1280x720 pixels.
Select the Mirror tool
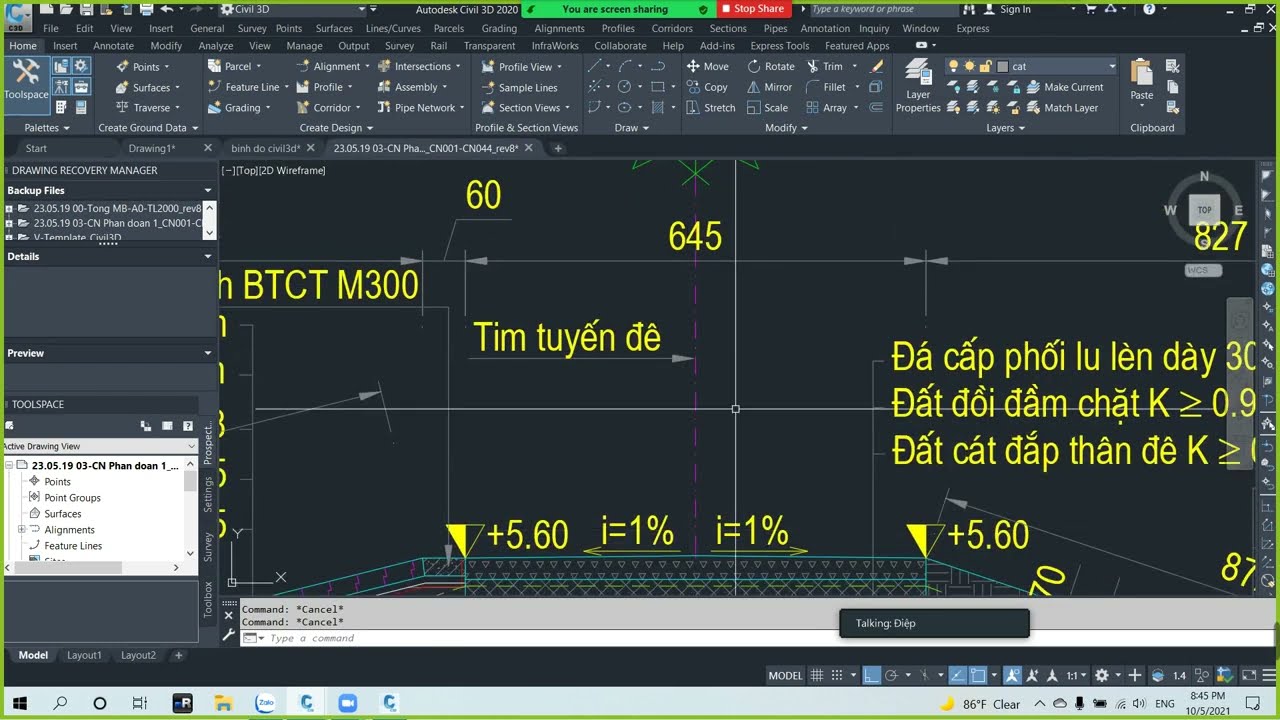coord(769,87)
